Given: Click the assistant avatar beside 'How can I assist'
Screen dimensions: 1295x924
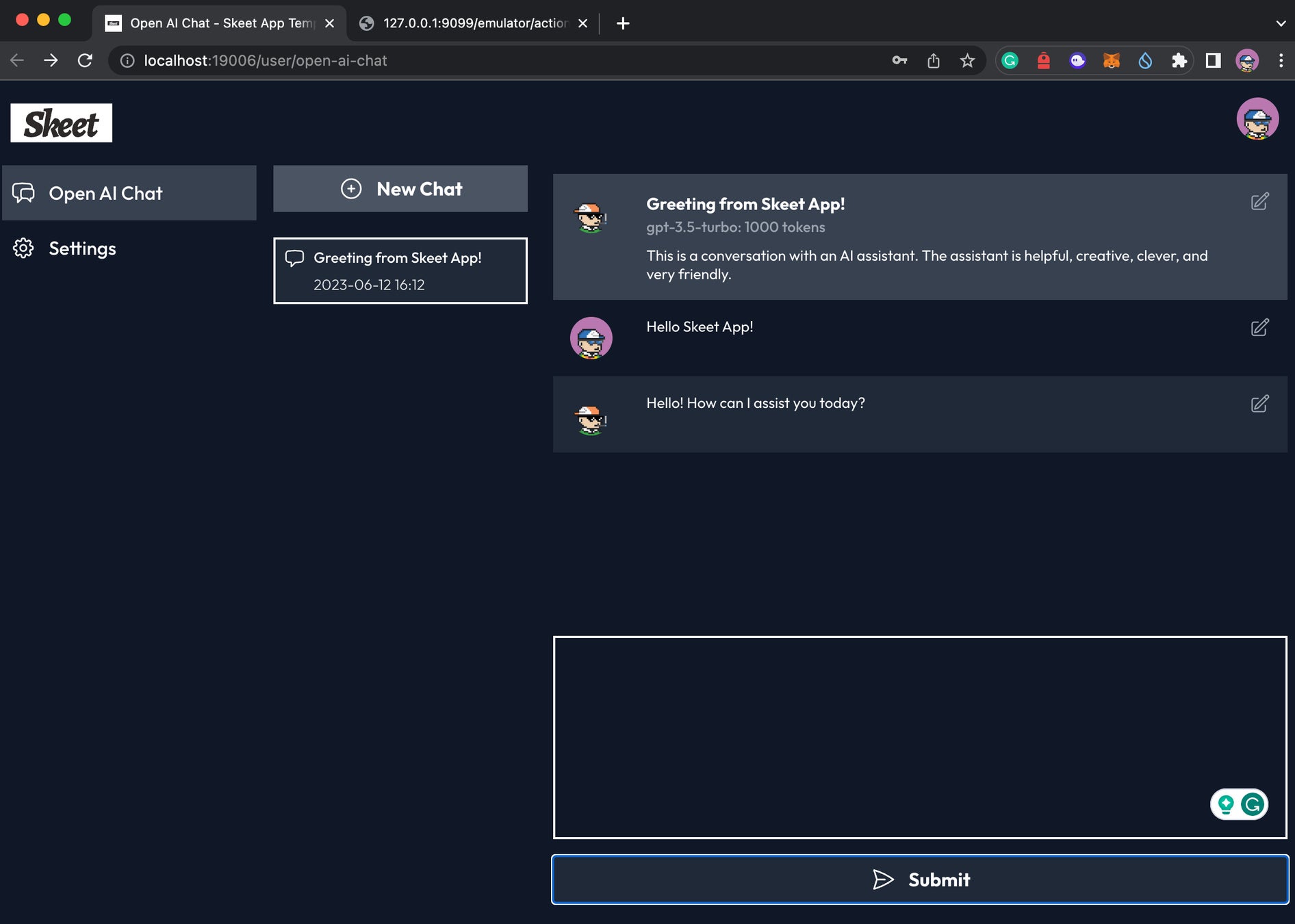Looking at the screenshot, I should point(591,420).
